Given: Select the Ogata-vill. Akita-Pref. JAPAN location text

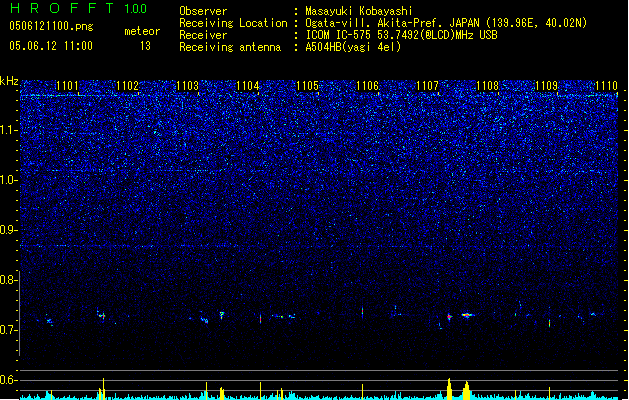Looking at the screenshot, I should pos(446,23).
